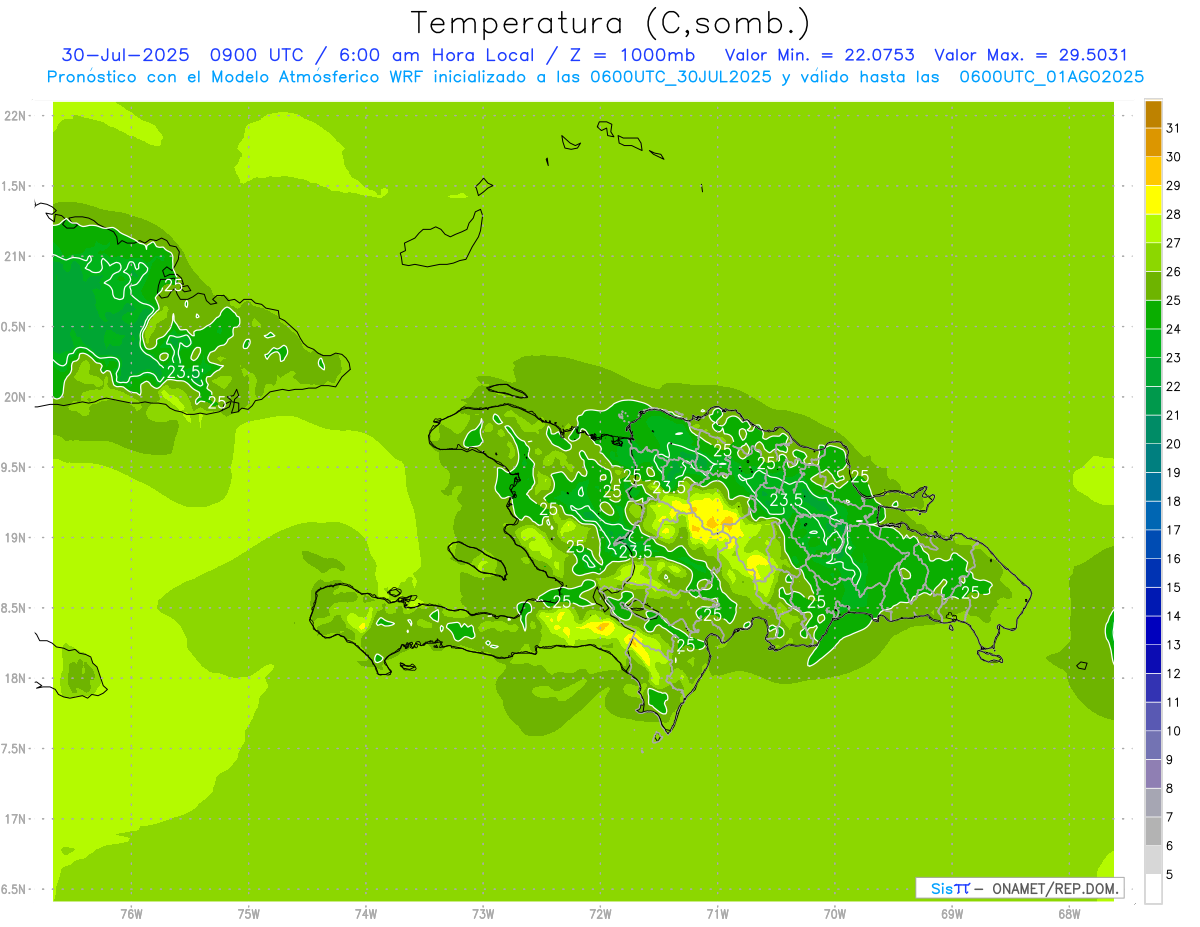Click the '31' value on the color scale

click(1173, 128)
